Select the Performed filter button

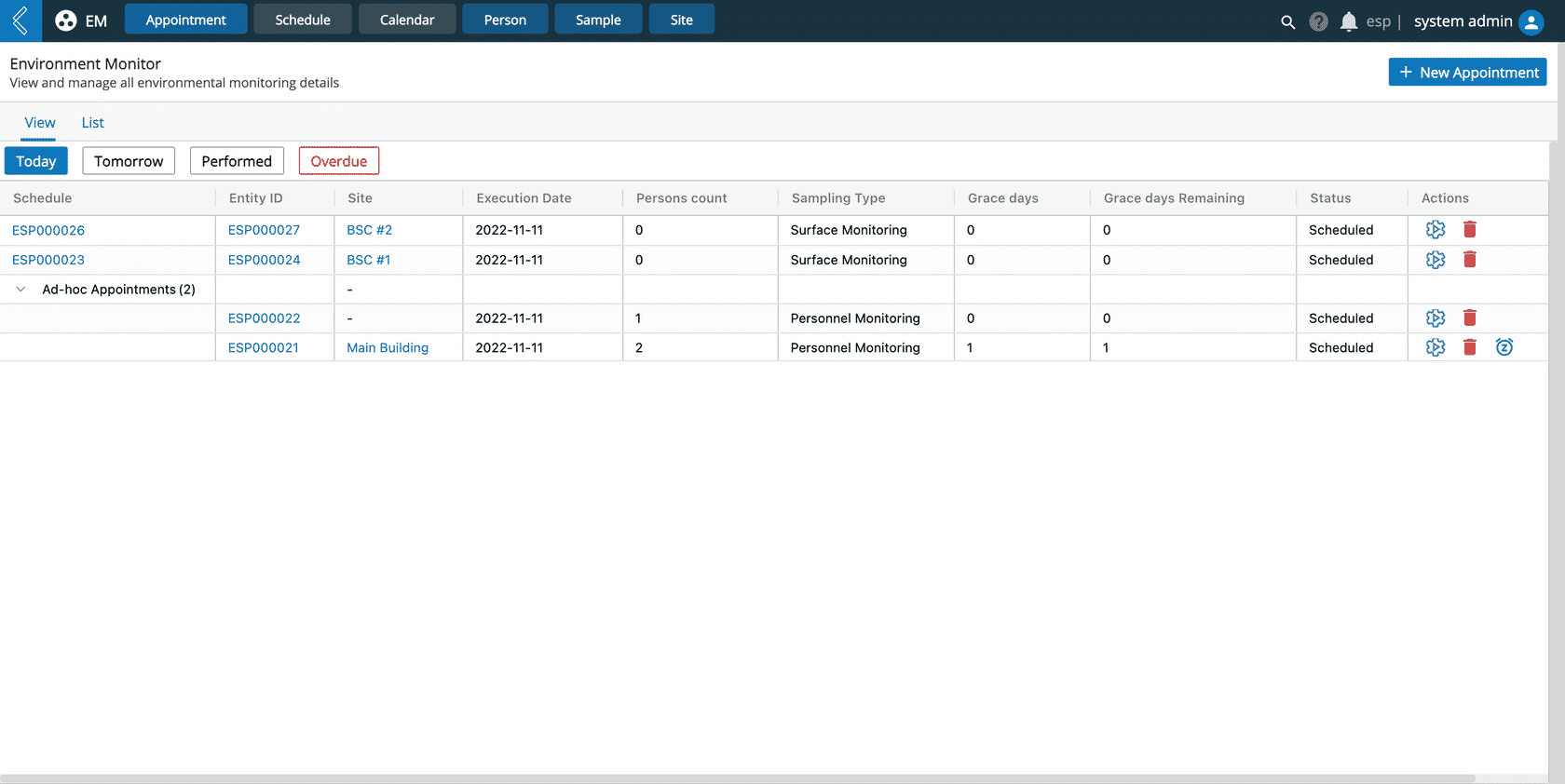237,161
